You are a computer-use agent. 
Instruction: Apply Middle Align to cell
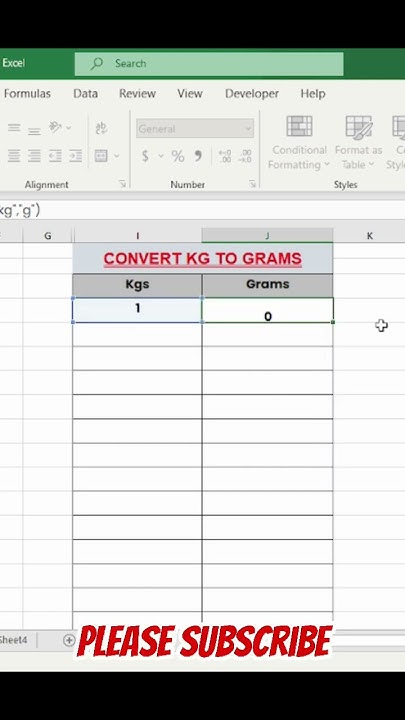click(x=14, y=128)
